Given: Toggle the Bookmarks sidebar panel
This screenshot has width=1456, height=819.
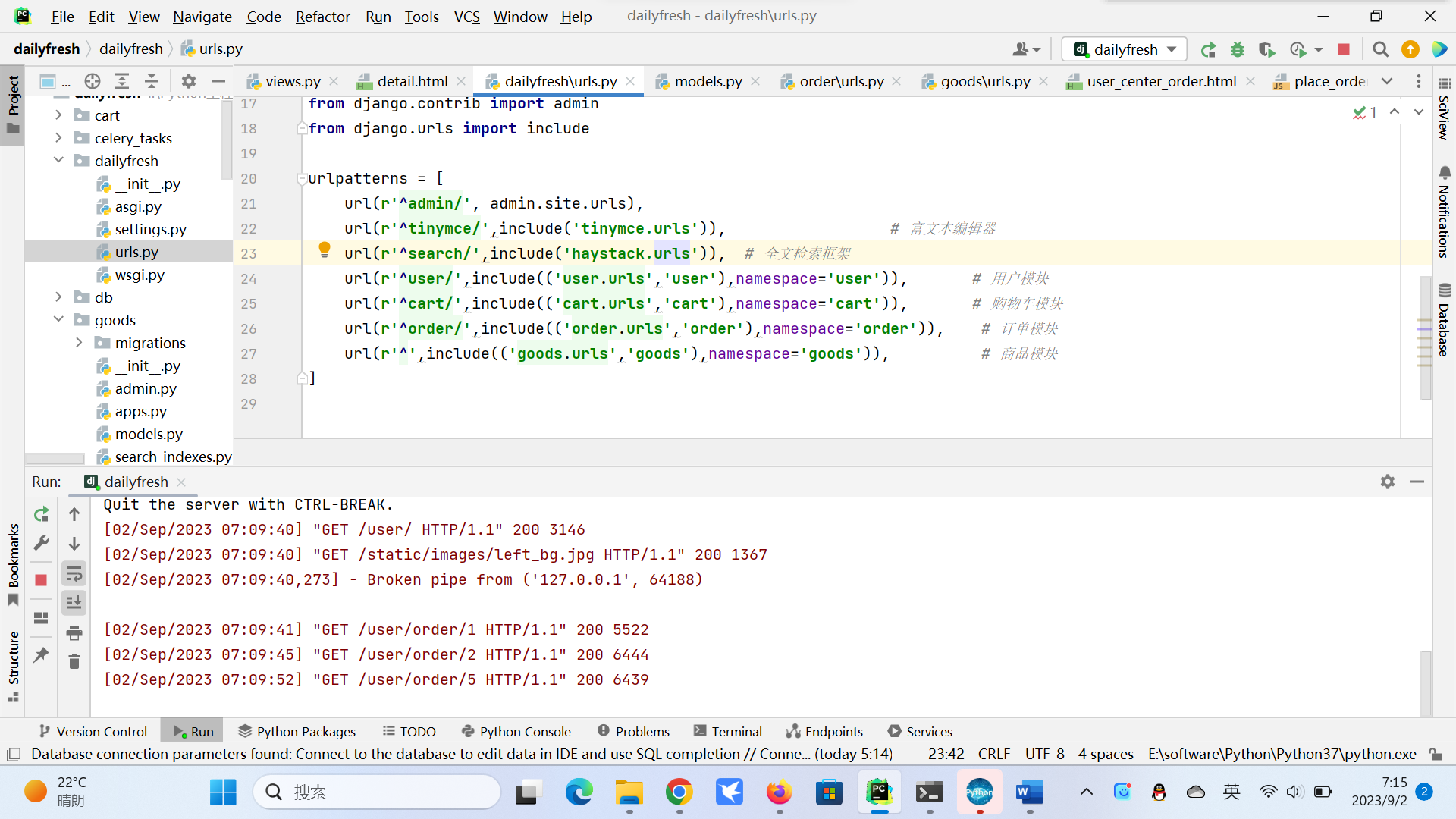Looking at the screenshot, I should 13,564.
